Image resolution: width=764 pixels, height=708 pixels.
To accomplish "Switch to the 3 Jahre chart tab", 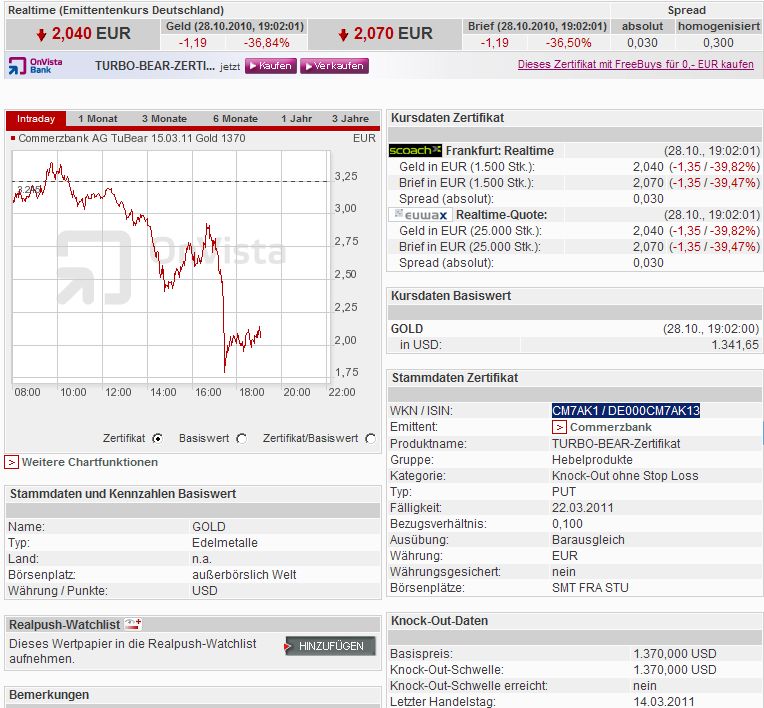I will click(x=350, y=118).
